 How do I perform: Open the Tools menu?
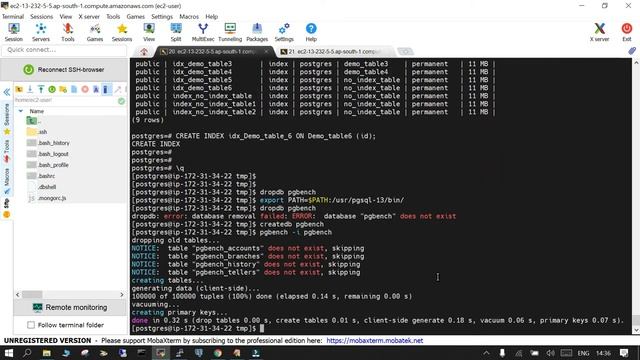pyautogui.click(x=113, y=17)
